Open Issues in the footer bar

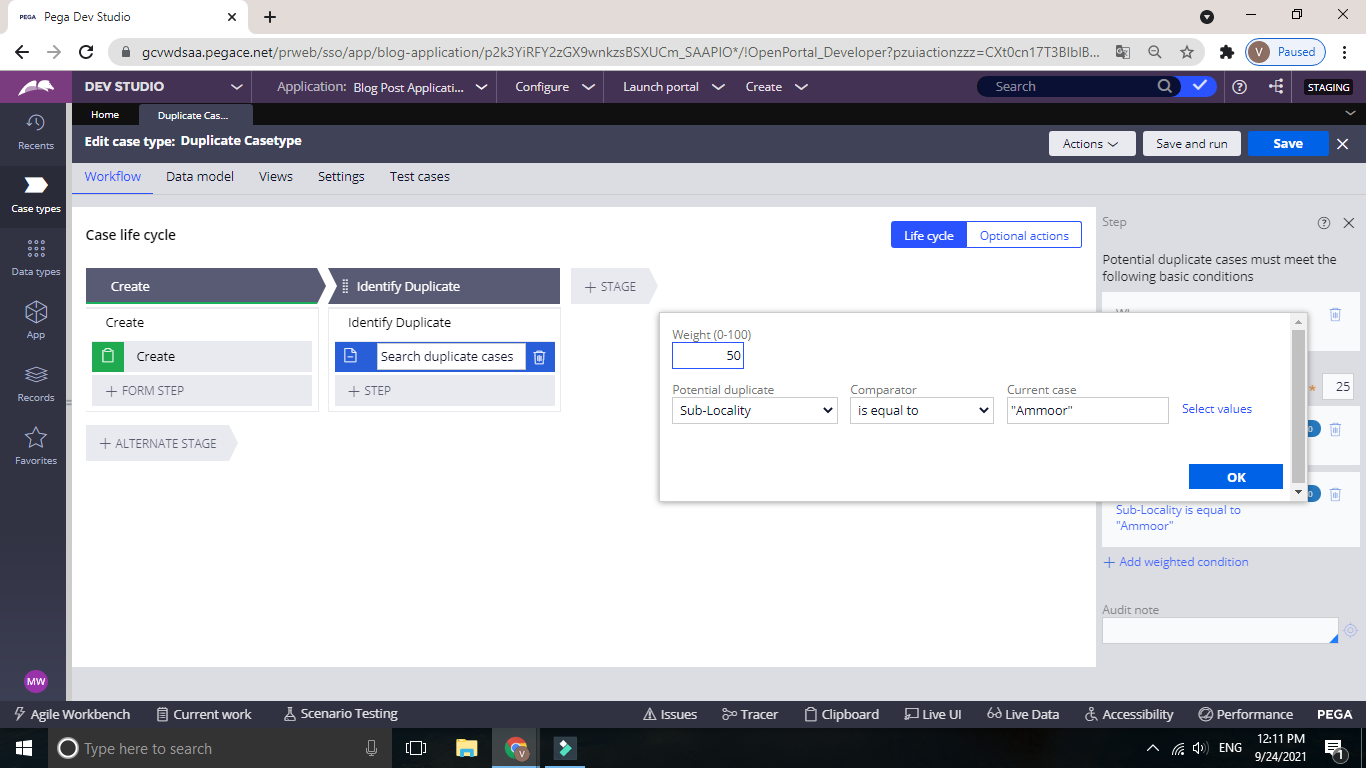(x=669, y=714)
